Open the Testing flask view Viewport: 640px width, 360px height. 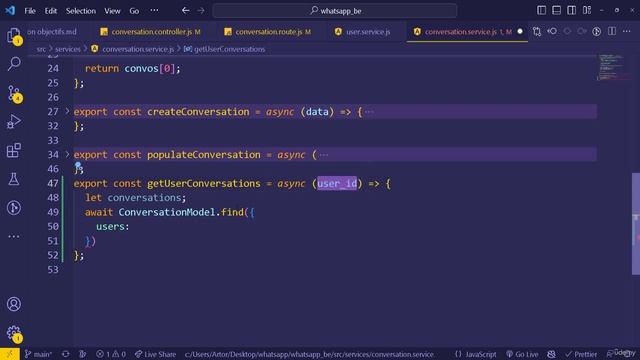[x=14, y=179]
